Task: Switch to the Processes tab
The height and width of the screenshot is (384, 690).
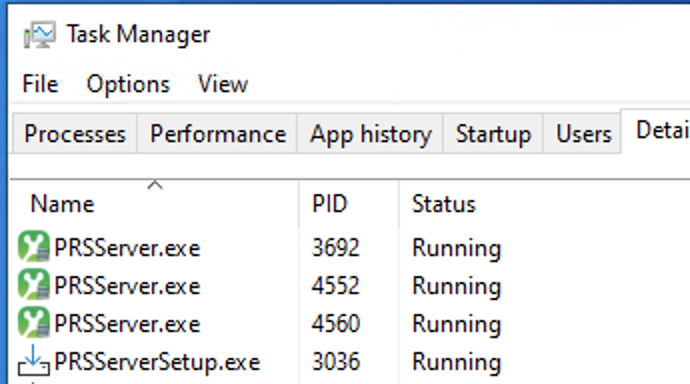Action: pos(75,134)
